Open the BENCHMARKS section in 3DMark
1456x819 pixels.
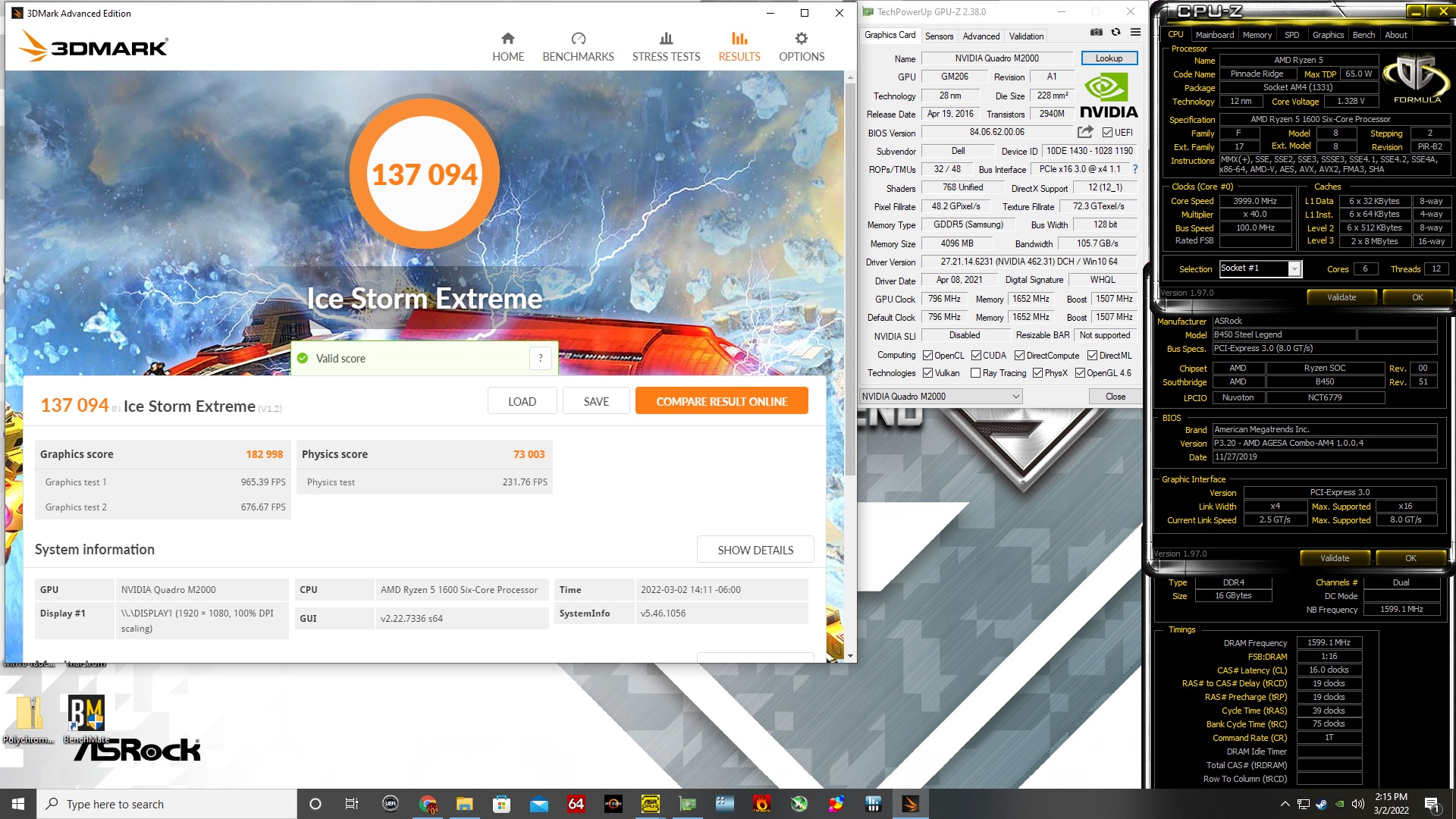[578, 47]
